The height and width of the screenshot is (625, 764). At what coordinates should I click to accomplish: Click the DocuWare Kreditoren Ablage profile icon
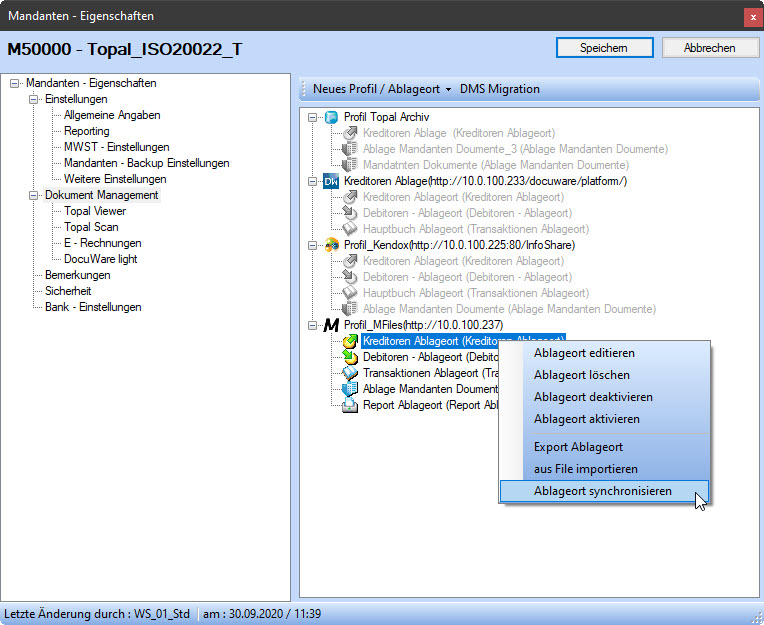coord(332,181)
